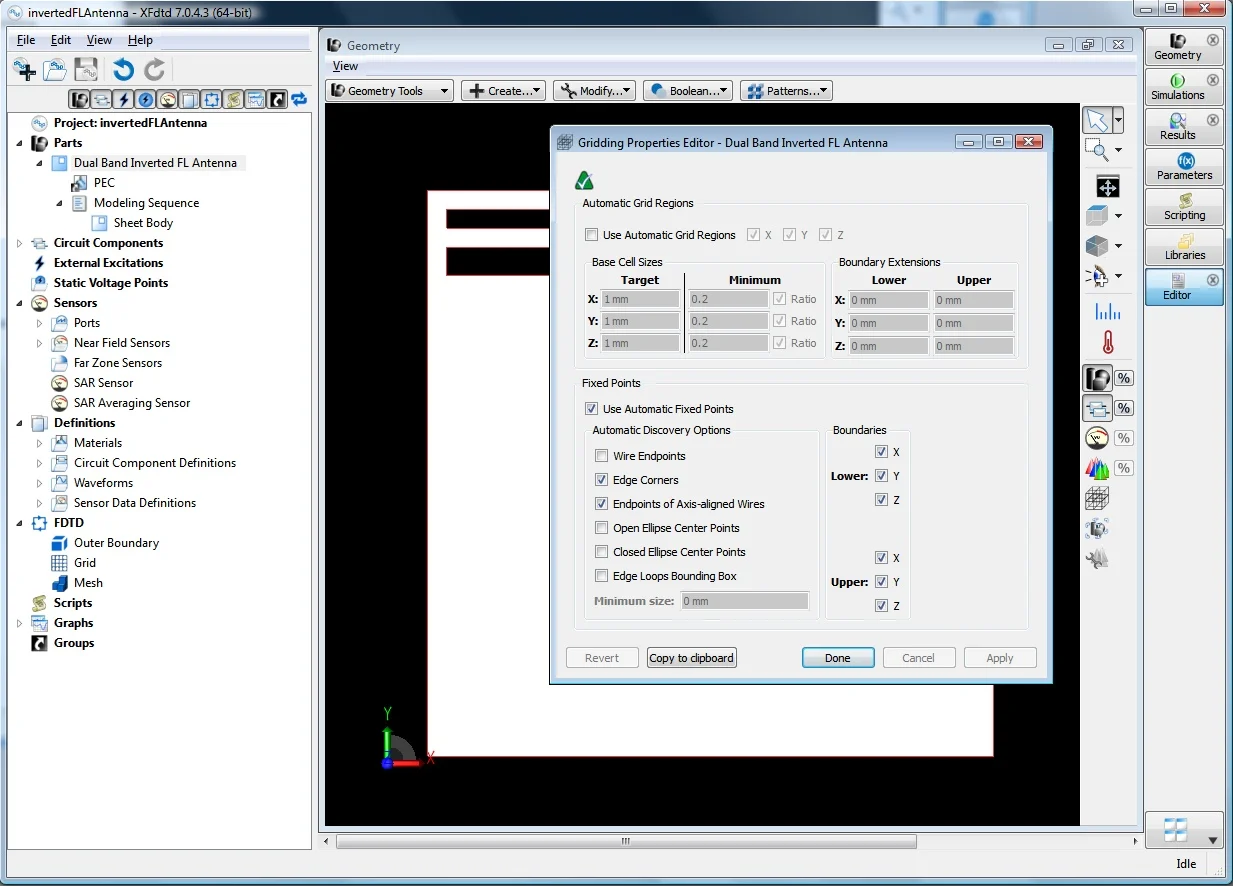The width and height of the screenshot is (1233, 886).
Task: Click the New Project icon
Action: 25,69
